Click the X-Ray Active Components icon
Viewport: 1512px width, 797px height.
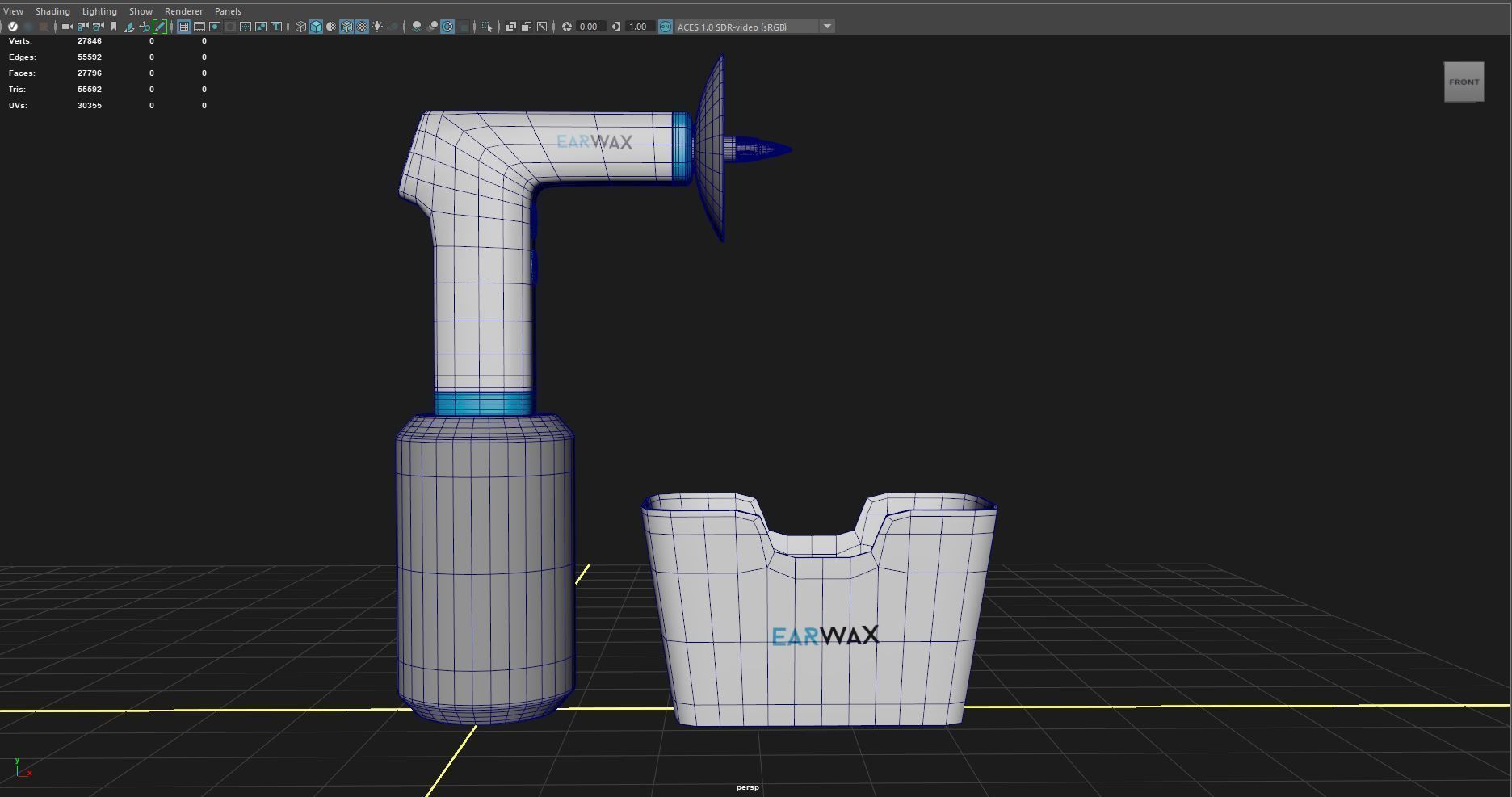tap(527, 27)
